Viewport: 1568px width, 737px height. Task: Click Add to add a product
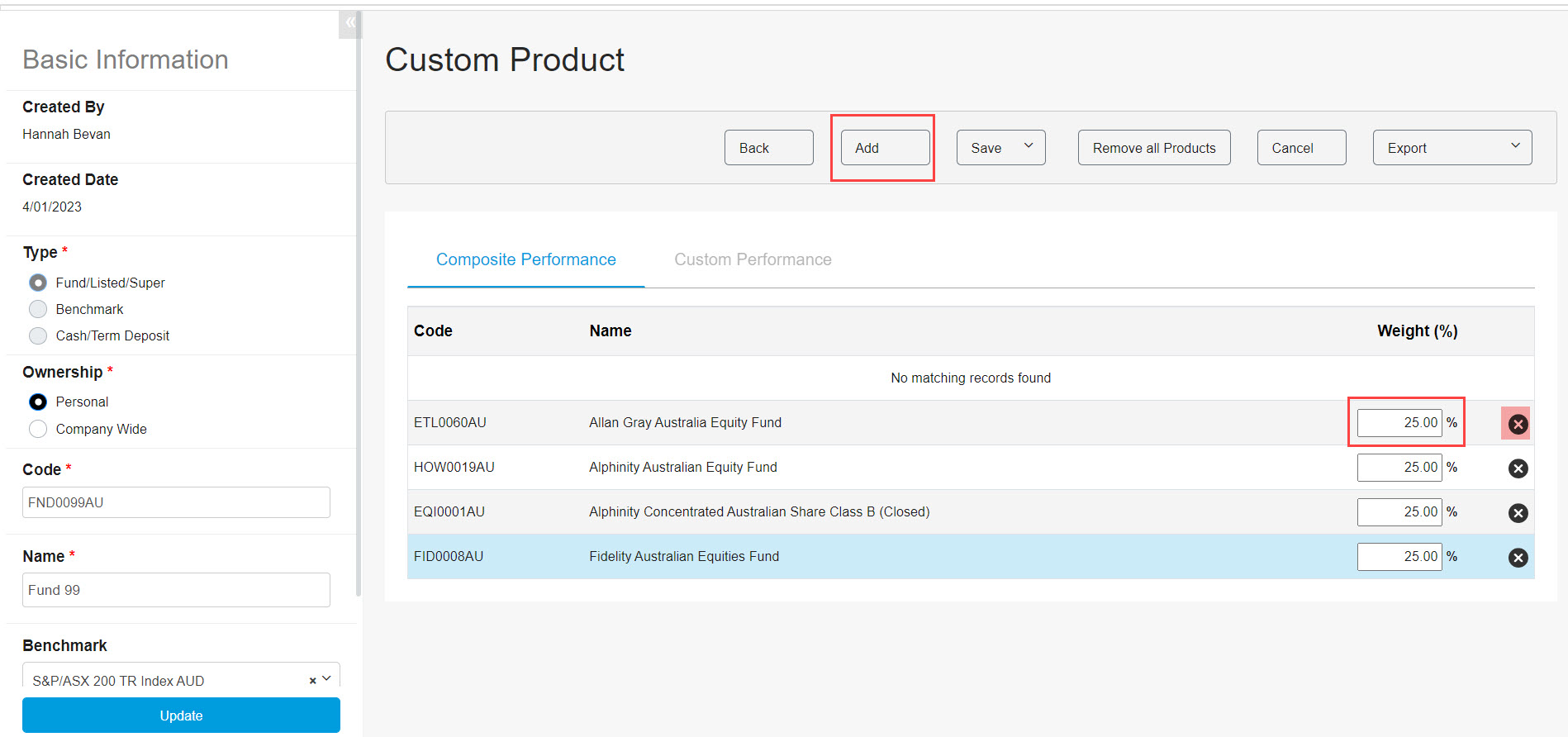[x=885, y=147]
